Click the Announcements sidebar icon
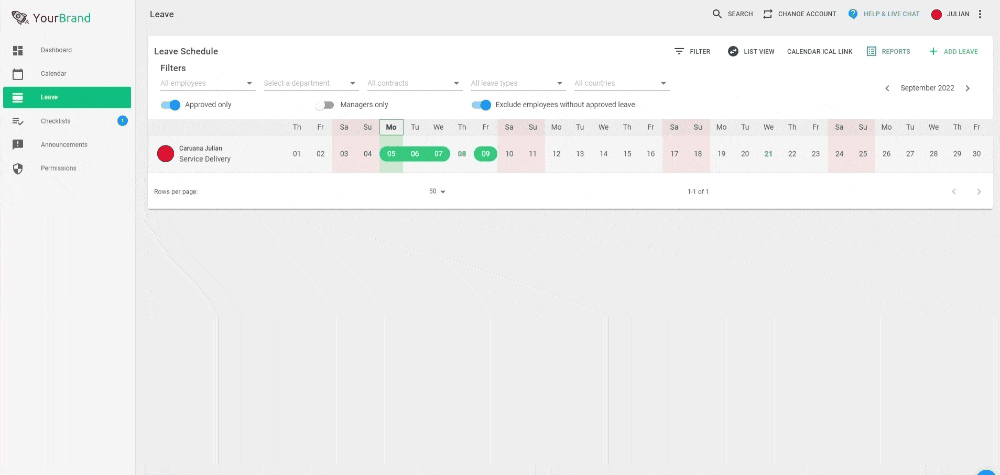Image resolution: width=1000 pixels, height=475 pixels. coord(18,145)
